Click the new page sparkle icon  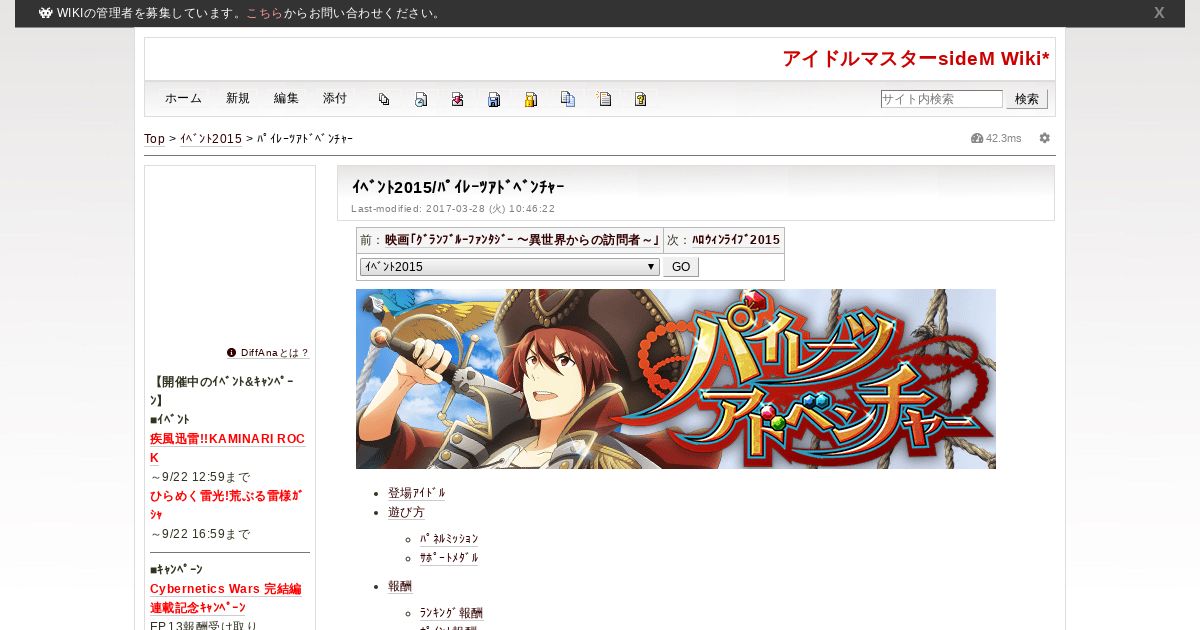604,99
